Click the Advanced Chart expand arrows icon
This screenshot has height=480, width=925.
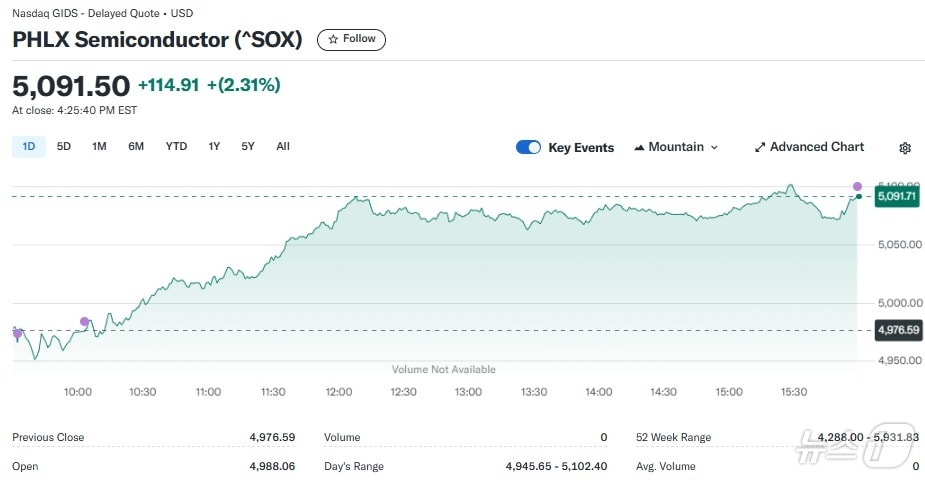pyautogui.click(x=760, y=147)
